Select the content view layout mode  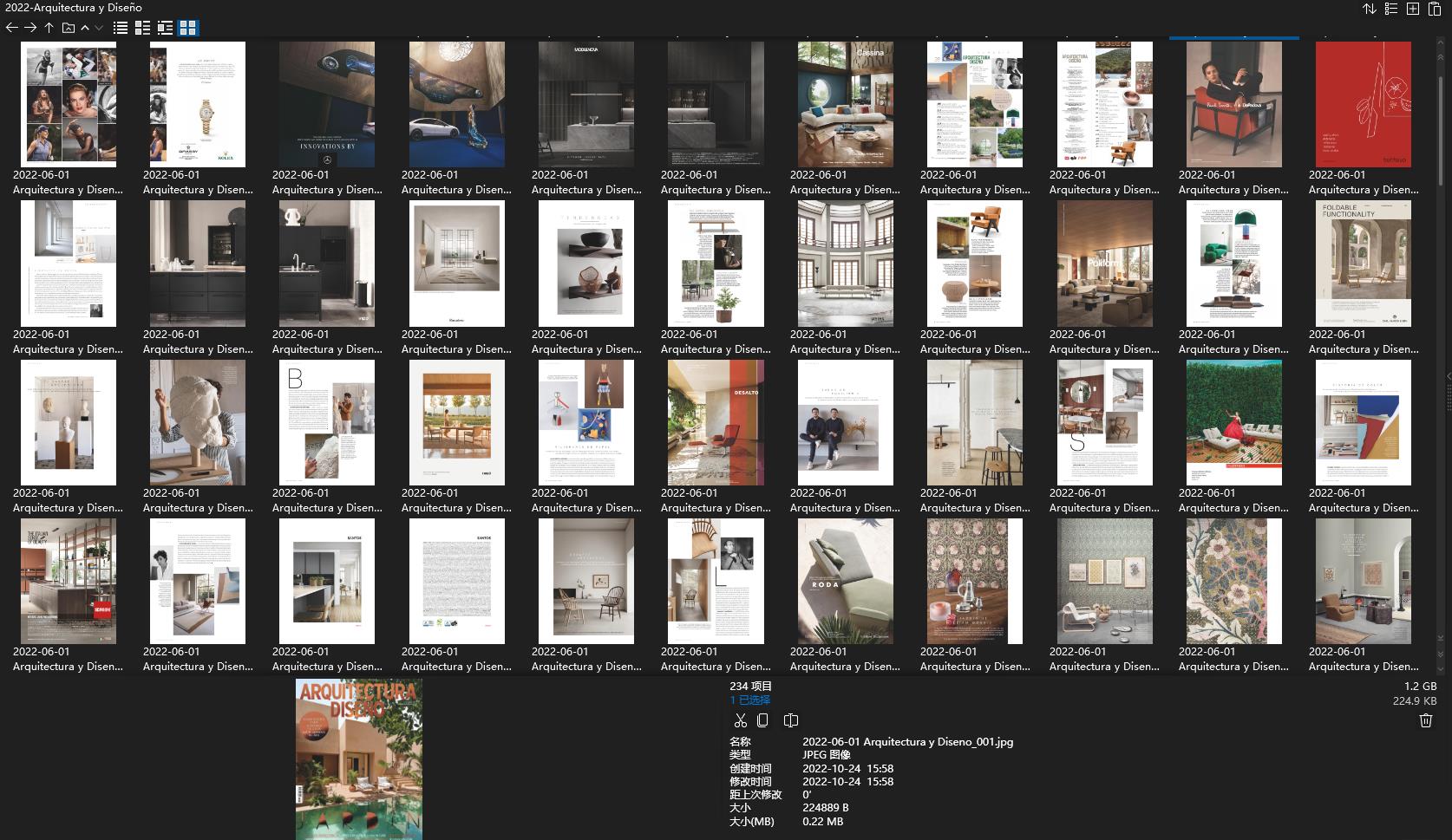(x=167, y=27)
